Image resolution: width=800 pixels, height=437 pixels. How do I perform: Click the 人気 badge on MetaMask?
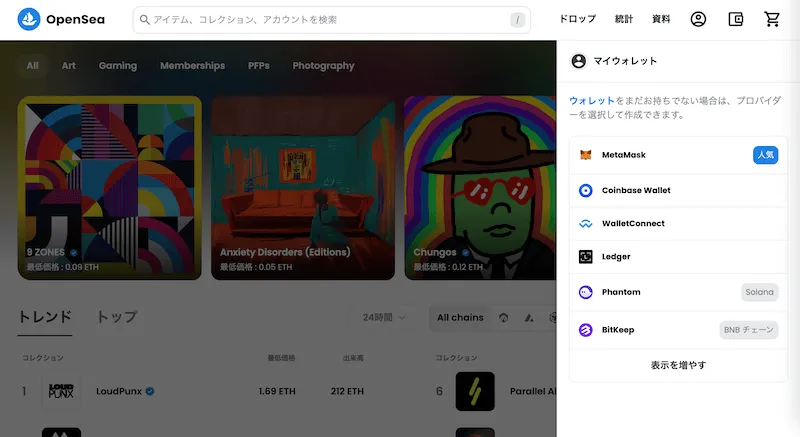coord(765,155)
